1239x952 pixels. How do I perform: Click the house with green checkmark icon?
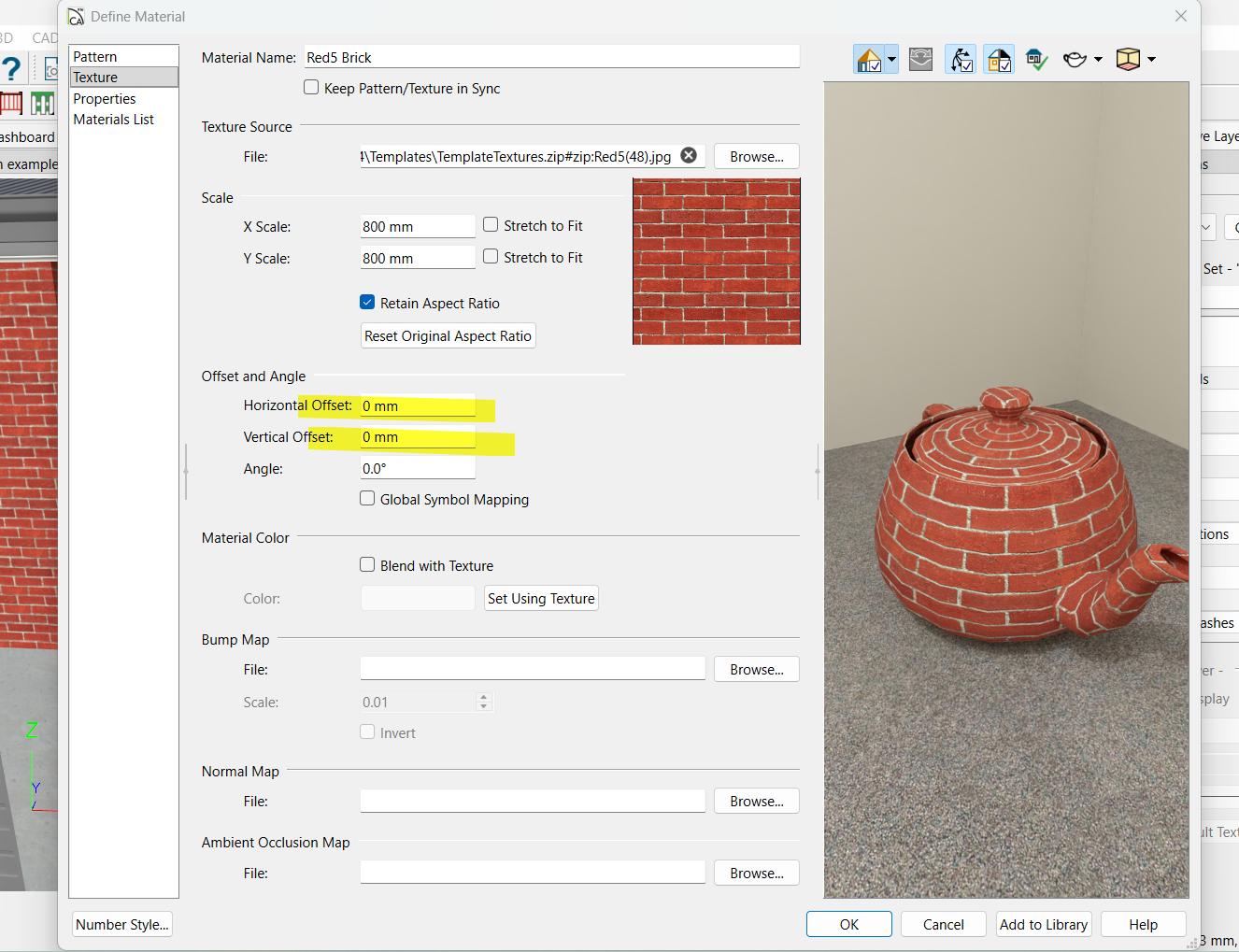click(1036, 60)
